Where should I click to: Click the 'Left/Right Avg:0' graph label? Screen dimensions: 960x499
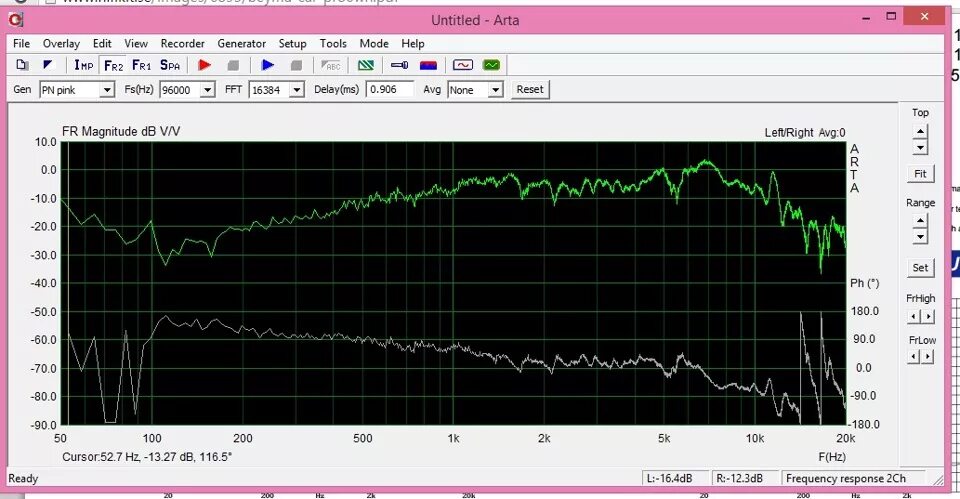pos(804,132)
